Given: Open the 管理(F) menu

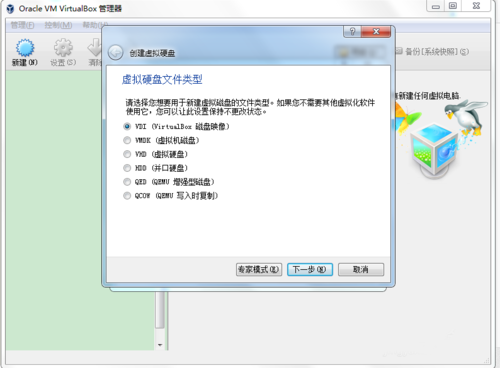Looking at the screenshot, I should (x=22, y=25).
